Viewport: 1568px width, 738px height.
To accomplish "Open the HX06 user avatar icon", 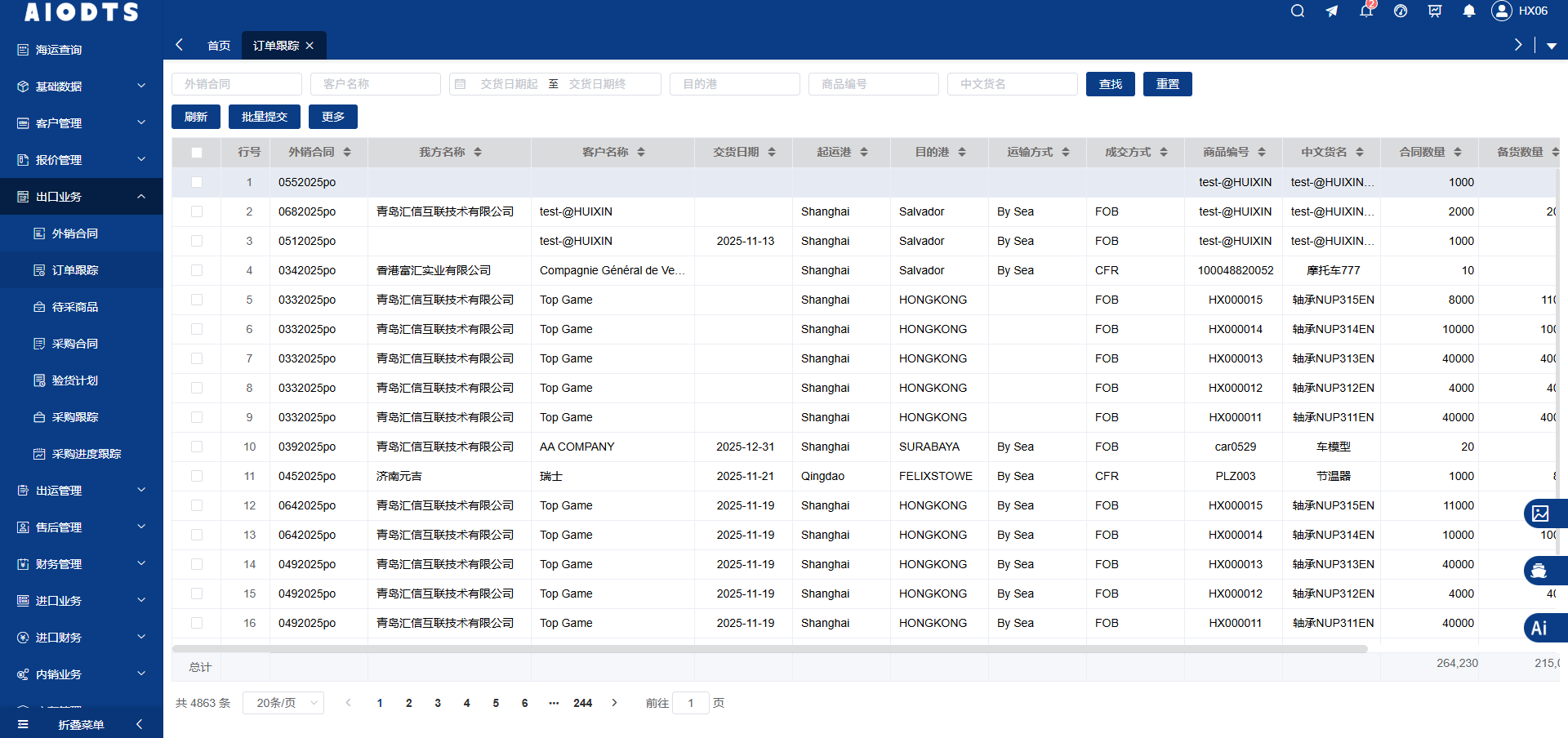I will (1501, 11).
